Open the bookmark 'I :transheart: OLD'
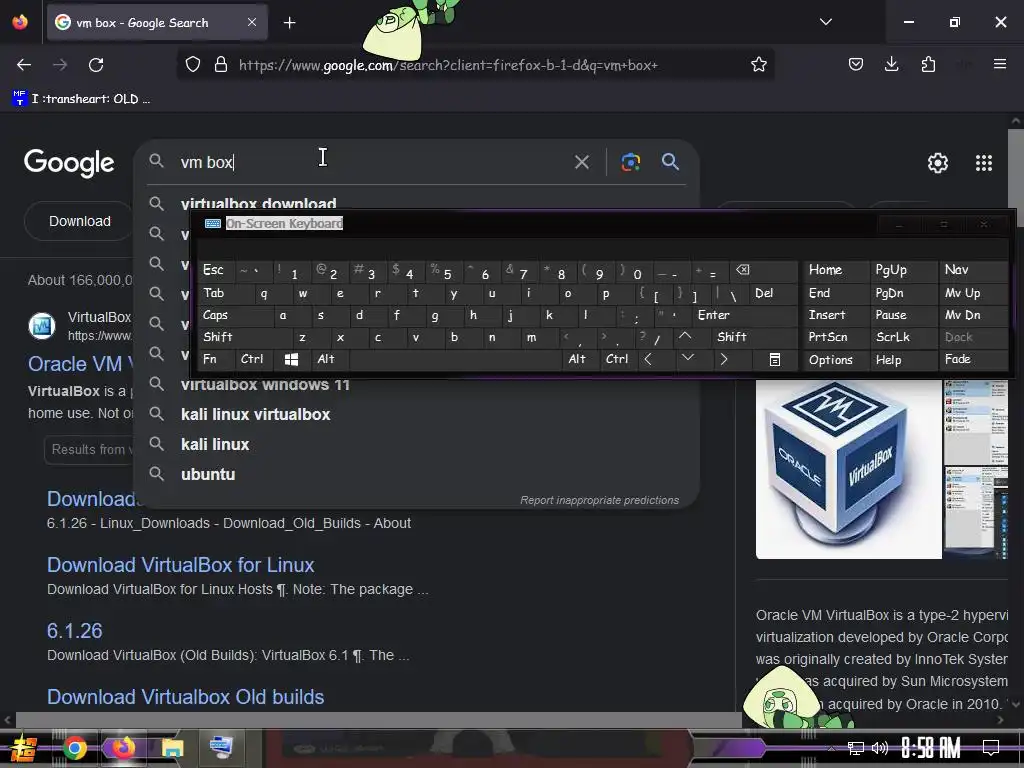This screenshot has height=768, width=1024. click(x=82, y=99)
